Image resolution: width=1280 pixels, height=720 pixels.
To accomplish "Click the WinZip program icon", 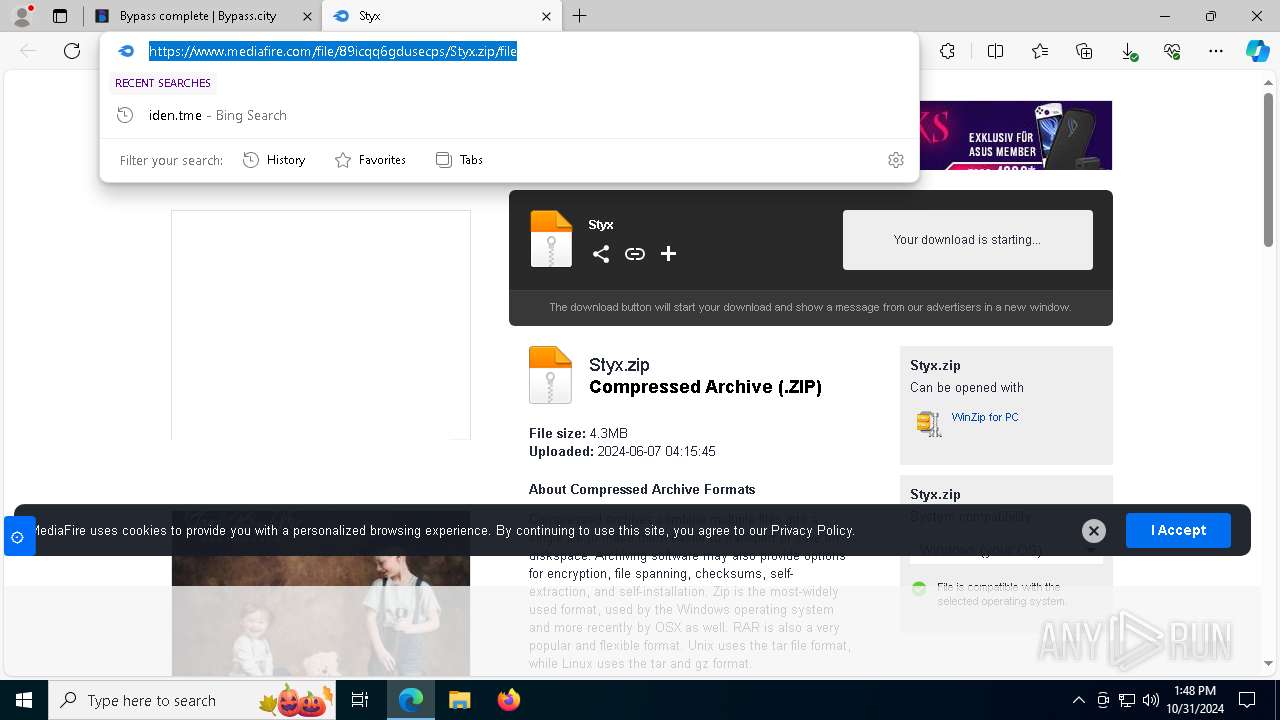I will pos(929,423).
